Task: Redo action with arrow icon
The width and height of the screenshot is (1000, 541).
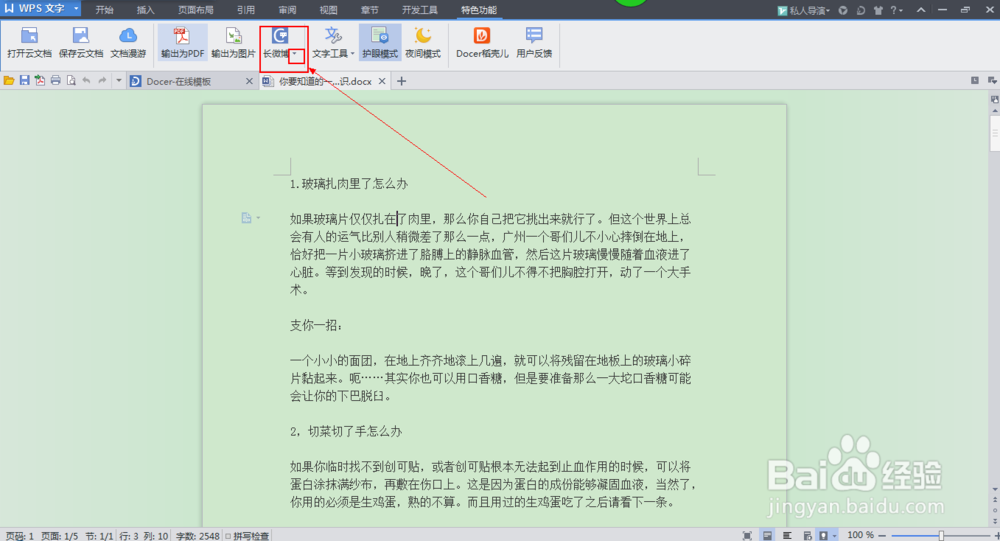Action: tap(102, 81)
